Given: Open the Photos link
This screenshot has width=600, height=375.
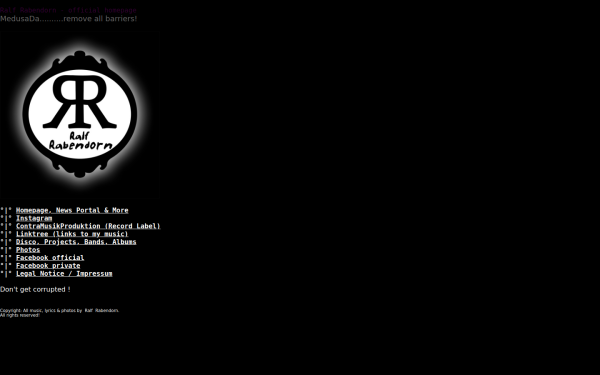Looking at the screenshot, I should [x=28, y=250].
